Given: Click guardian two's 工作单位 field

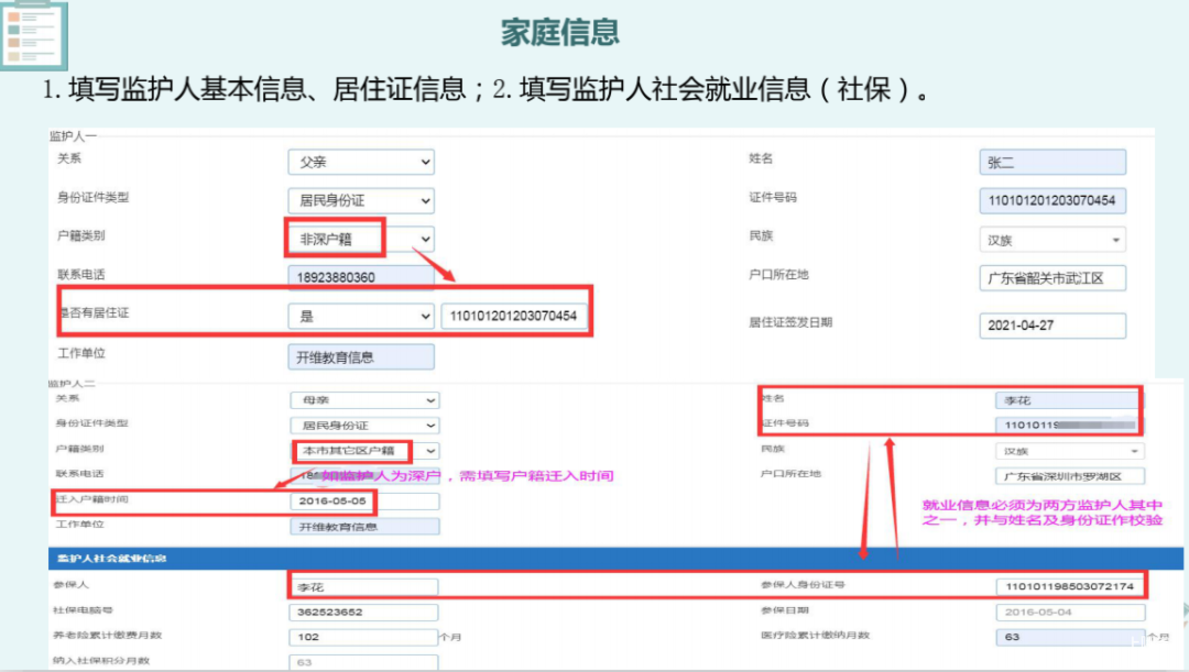Looking at the screenshot, I should pos(364,526).
